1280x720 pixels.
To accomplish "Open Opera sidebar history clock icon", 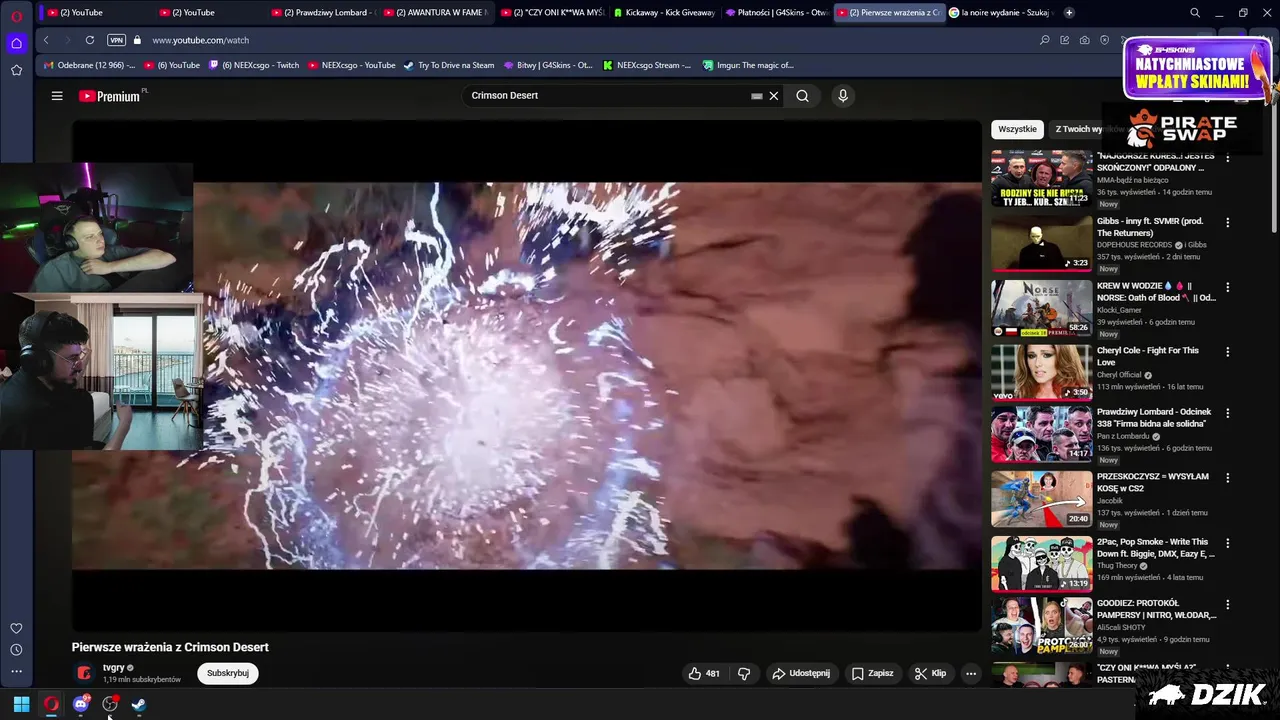I will point(16,650).
